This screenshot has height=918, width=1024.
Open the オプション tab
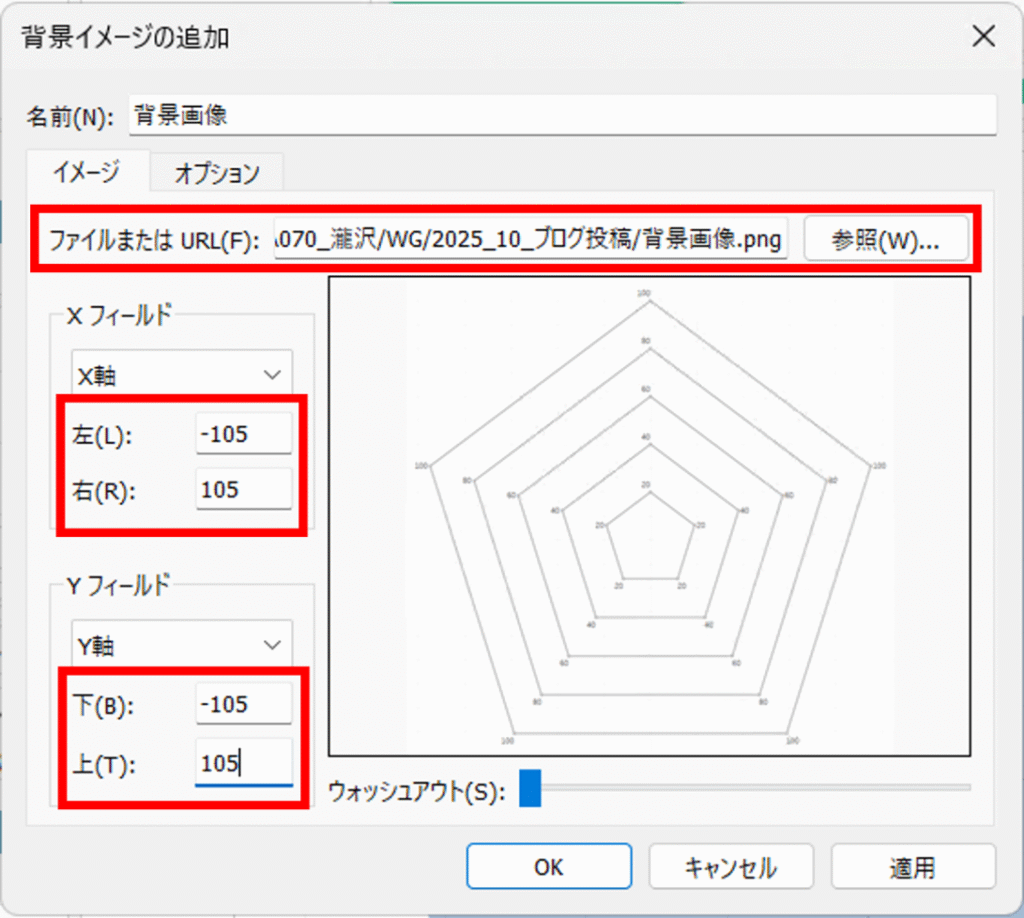coord(217,173)
